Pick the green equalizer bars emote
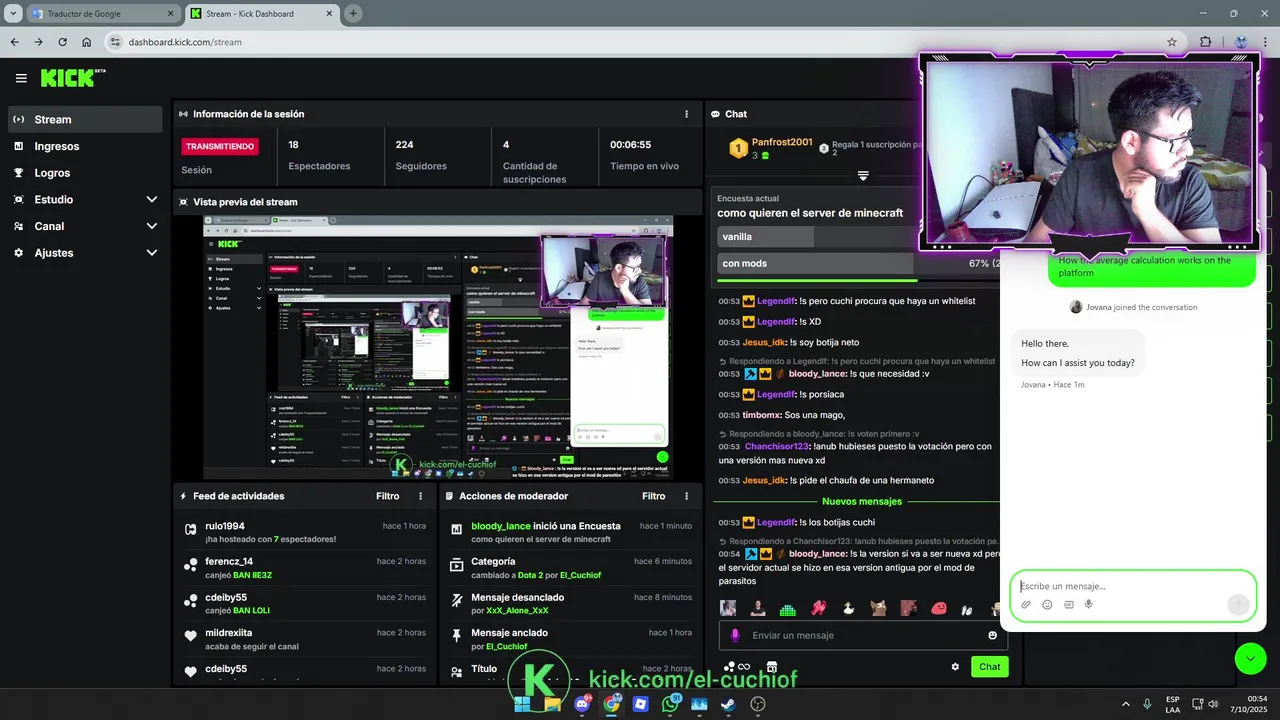 (x=788, y=608)
